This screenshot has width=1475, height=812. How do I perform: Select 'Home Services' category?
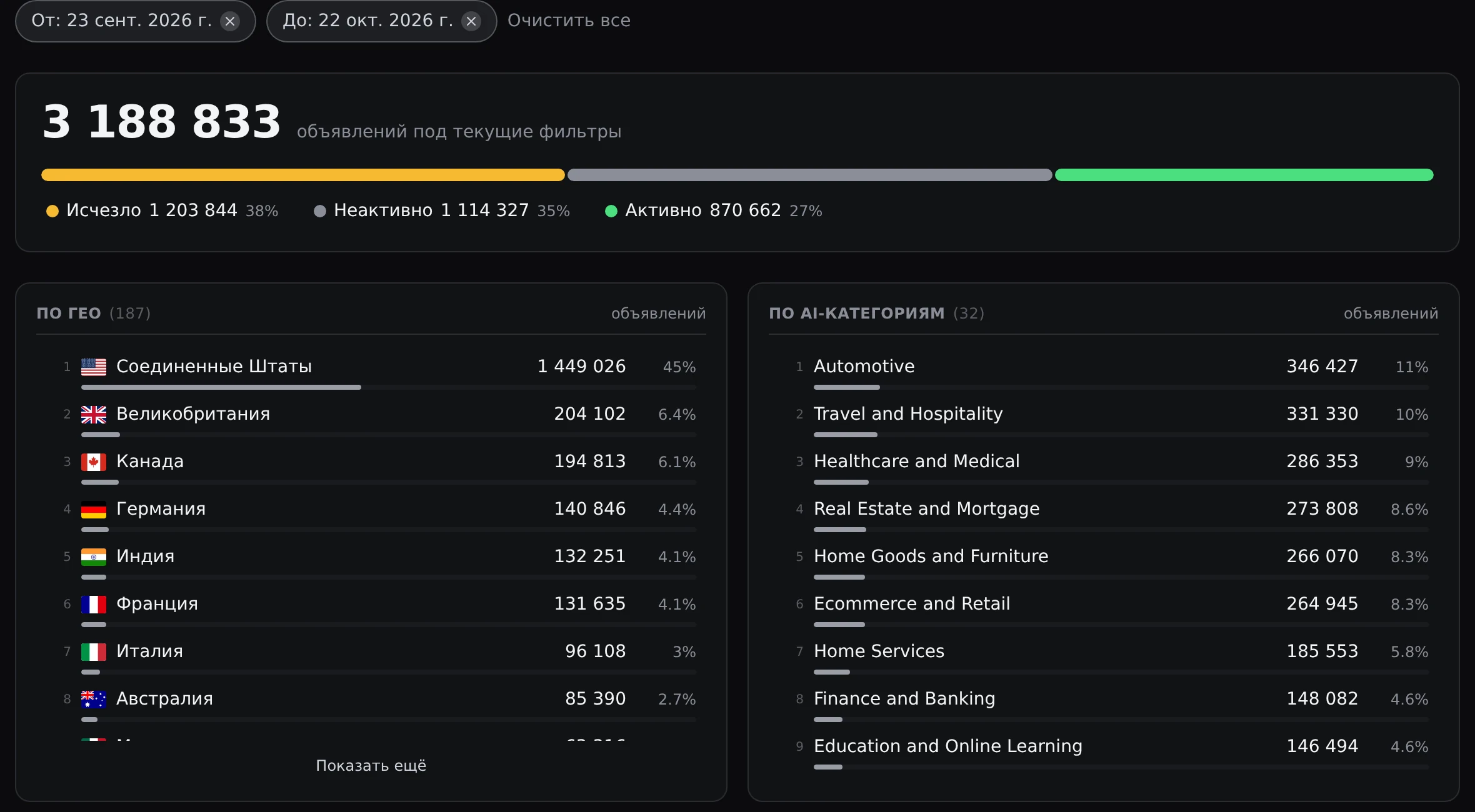click(879, 651)
